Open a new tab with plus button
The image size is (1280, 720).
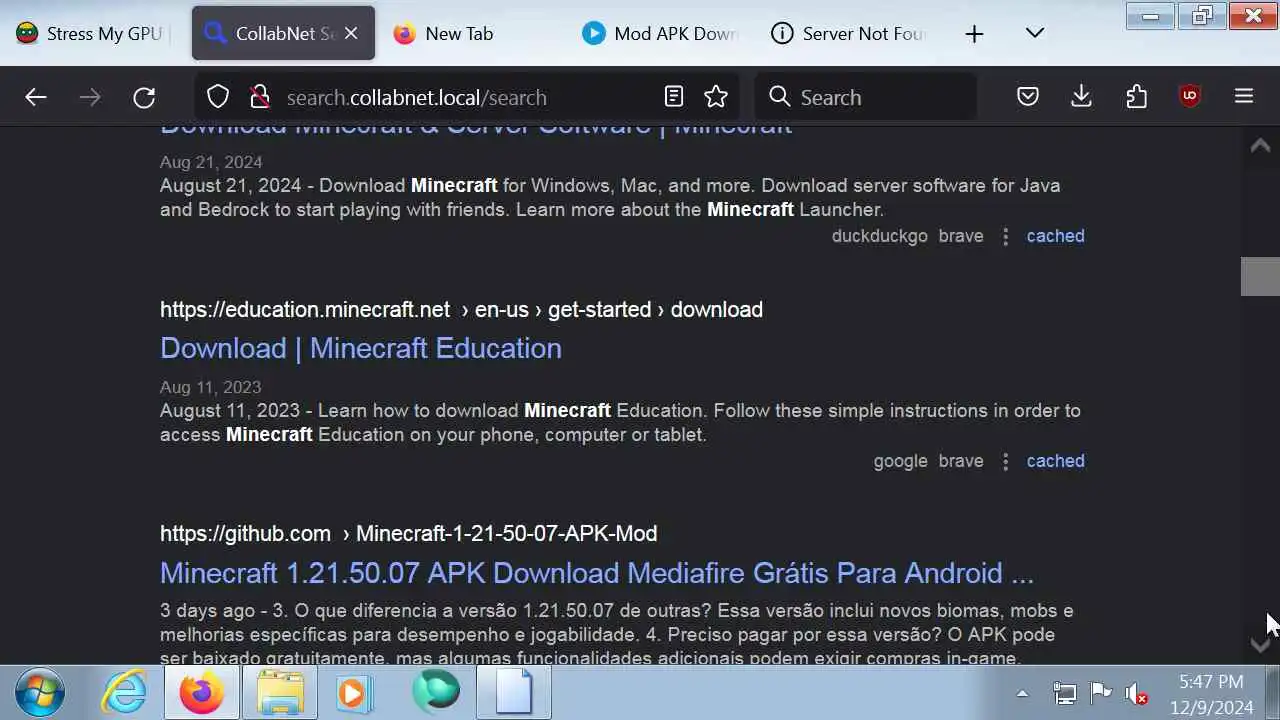pyautogui.click(x=974, y=34)
